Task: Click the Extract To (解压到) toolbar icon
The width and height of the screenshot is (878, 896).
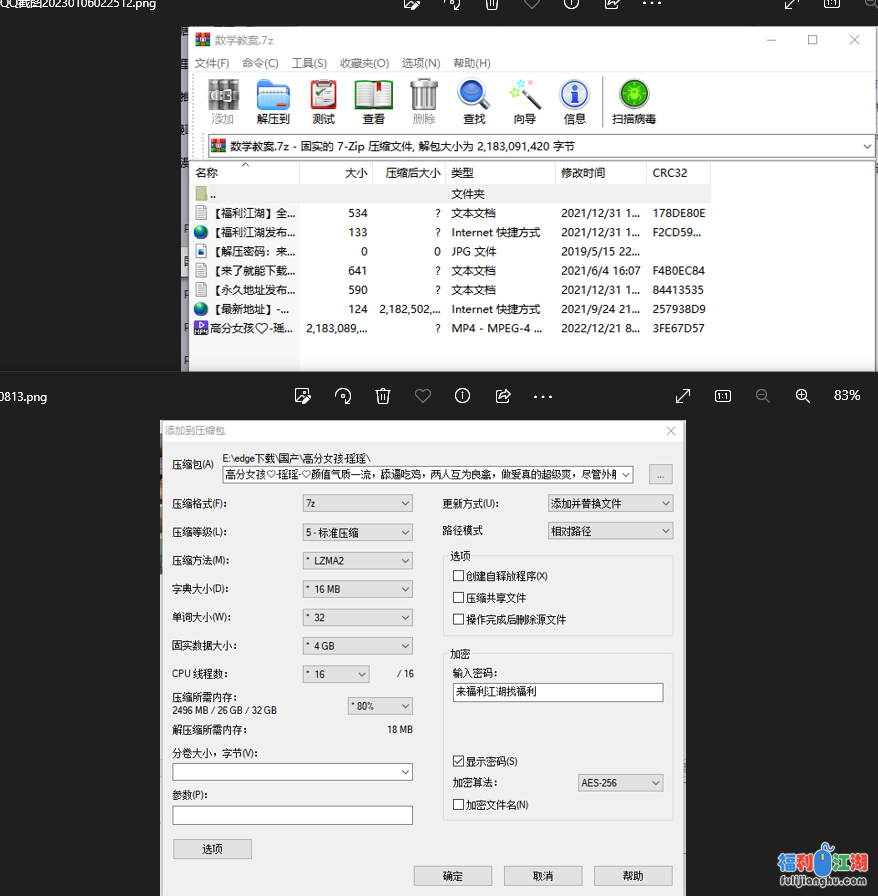Action: (x=273, y=102)
